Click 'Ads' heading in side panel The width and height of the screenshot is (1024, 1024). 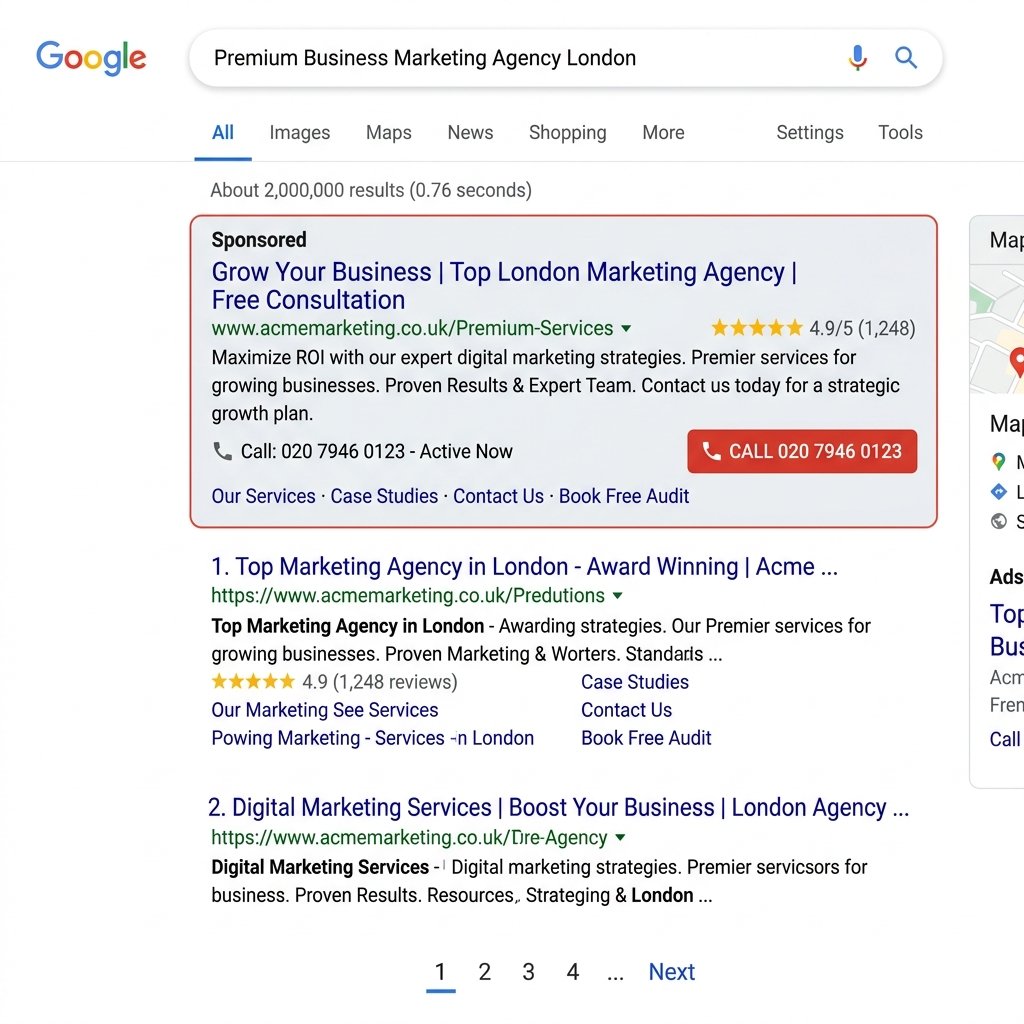1006,577
